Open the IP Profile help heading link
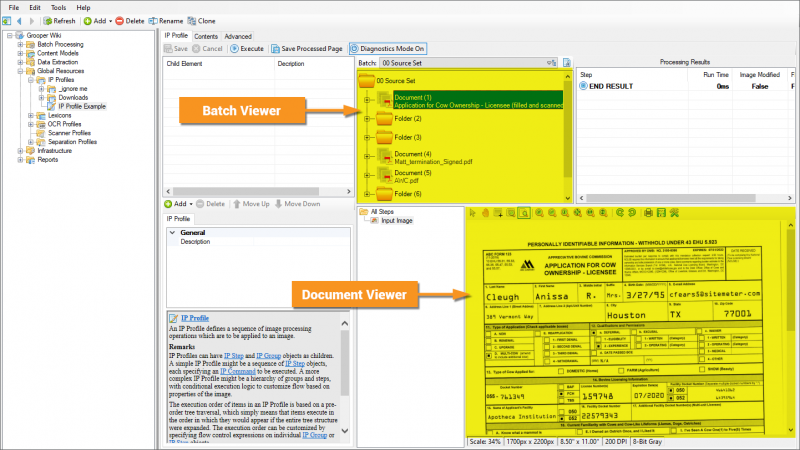 (194, 318)
